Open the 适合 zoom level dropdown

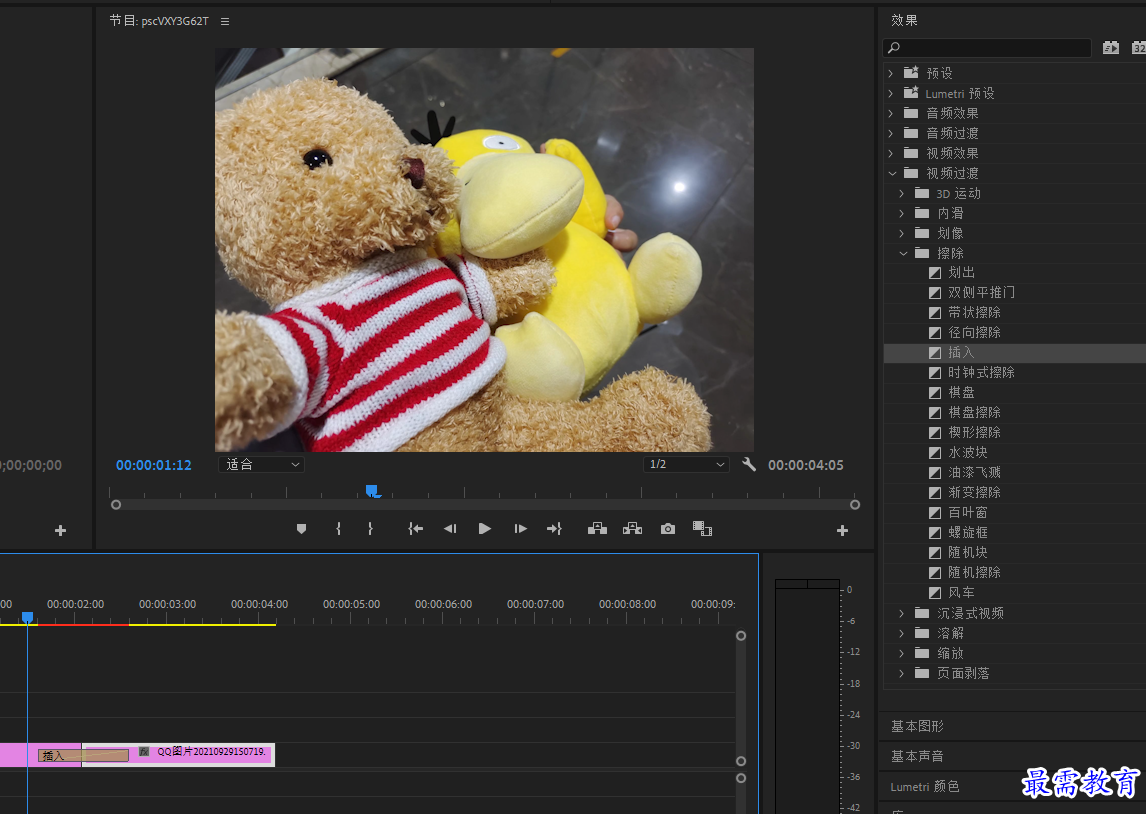(262, 464)
